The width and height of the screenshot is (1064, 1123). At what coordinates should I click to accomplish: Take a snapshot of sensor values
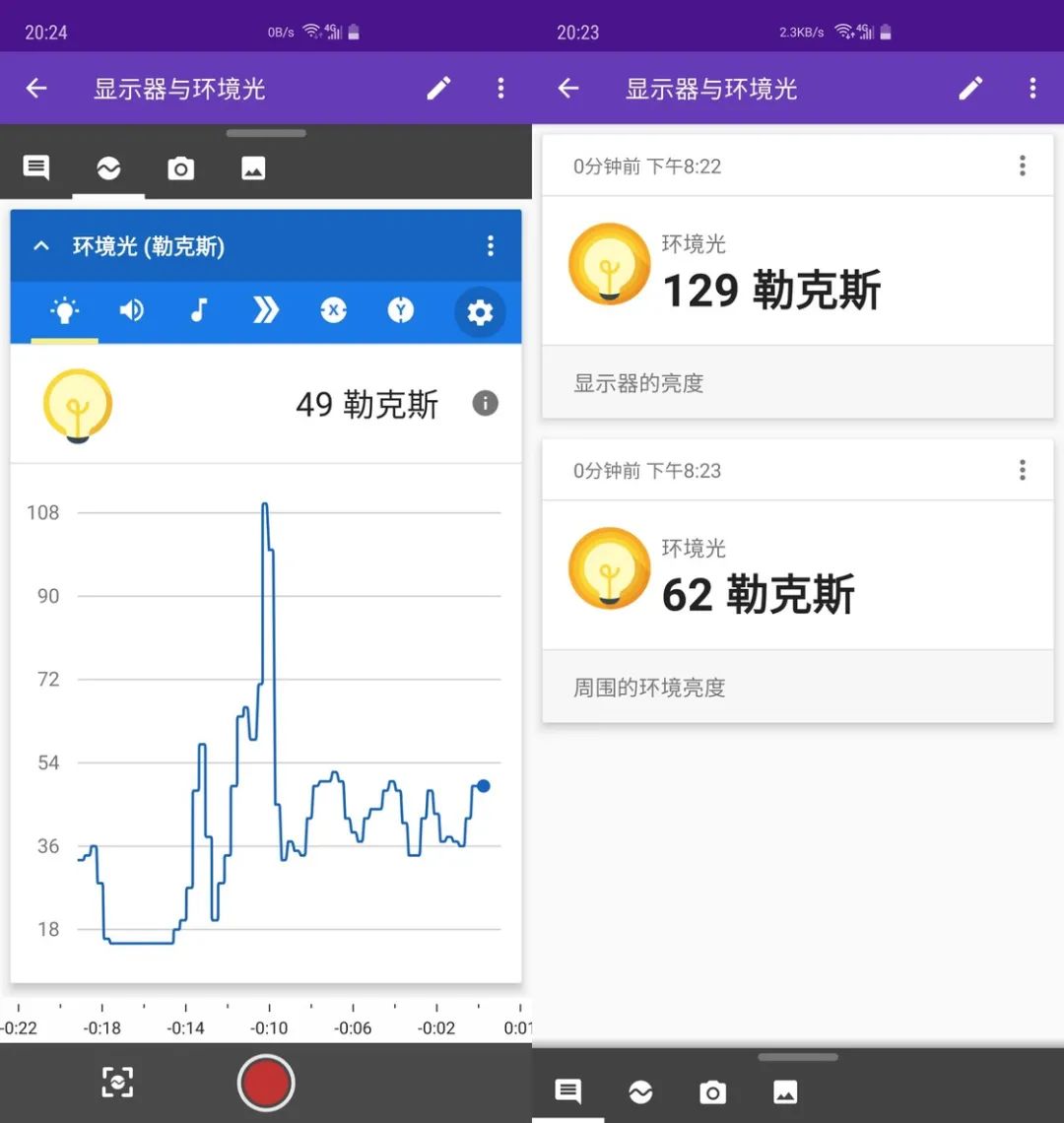tap(117, 1083)
